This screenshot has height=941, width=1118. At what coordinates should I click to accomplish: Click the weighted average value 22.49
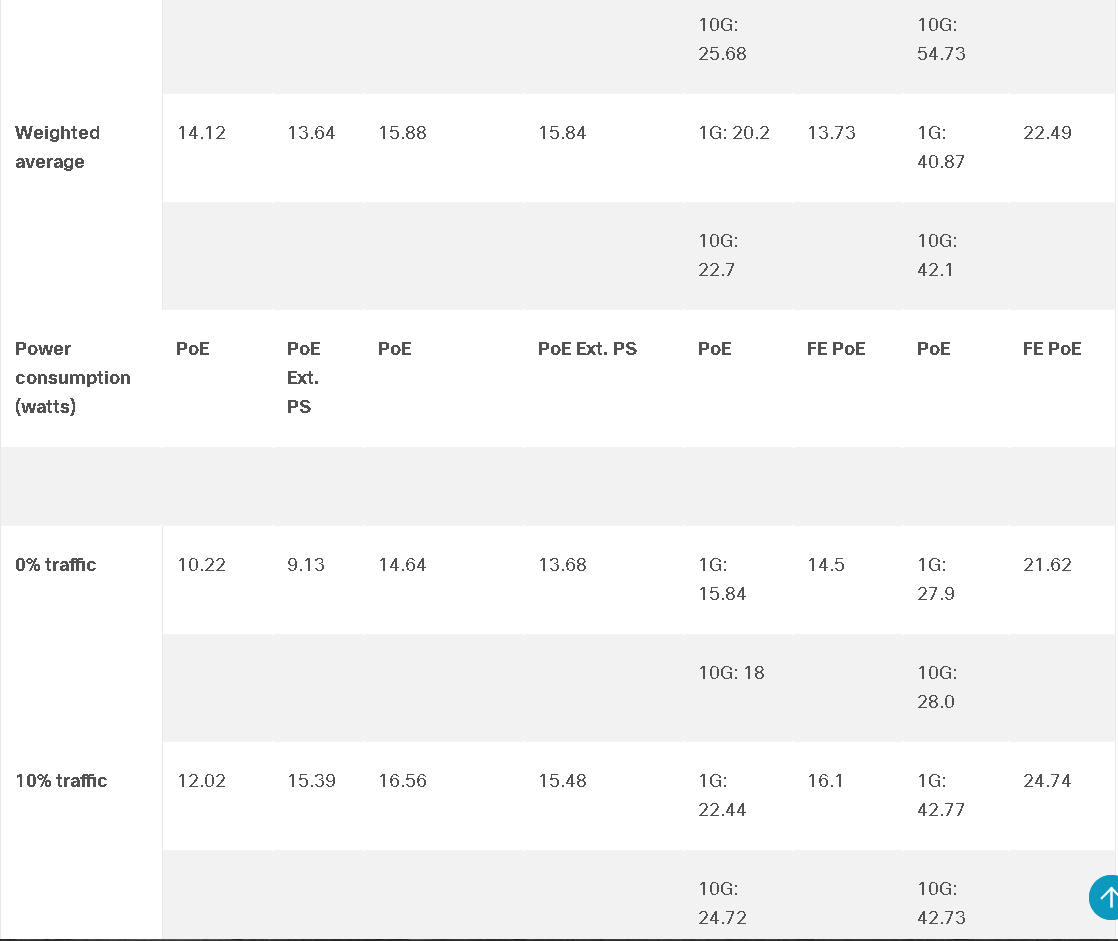pos(1047,133)
